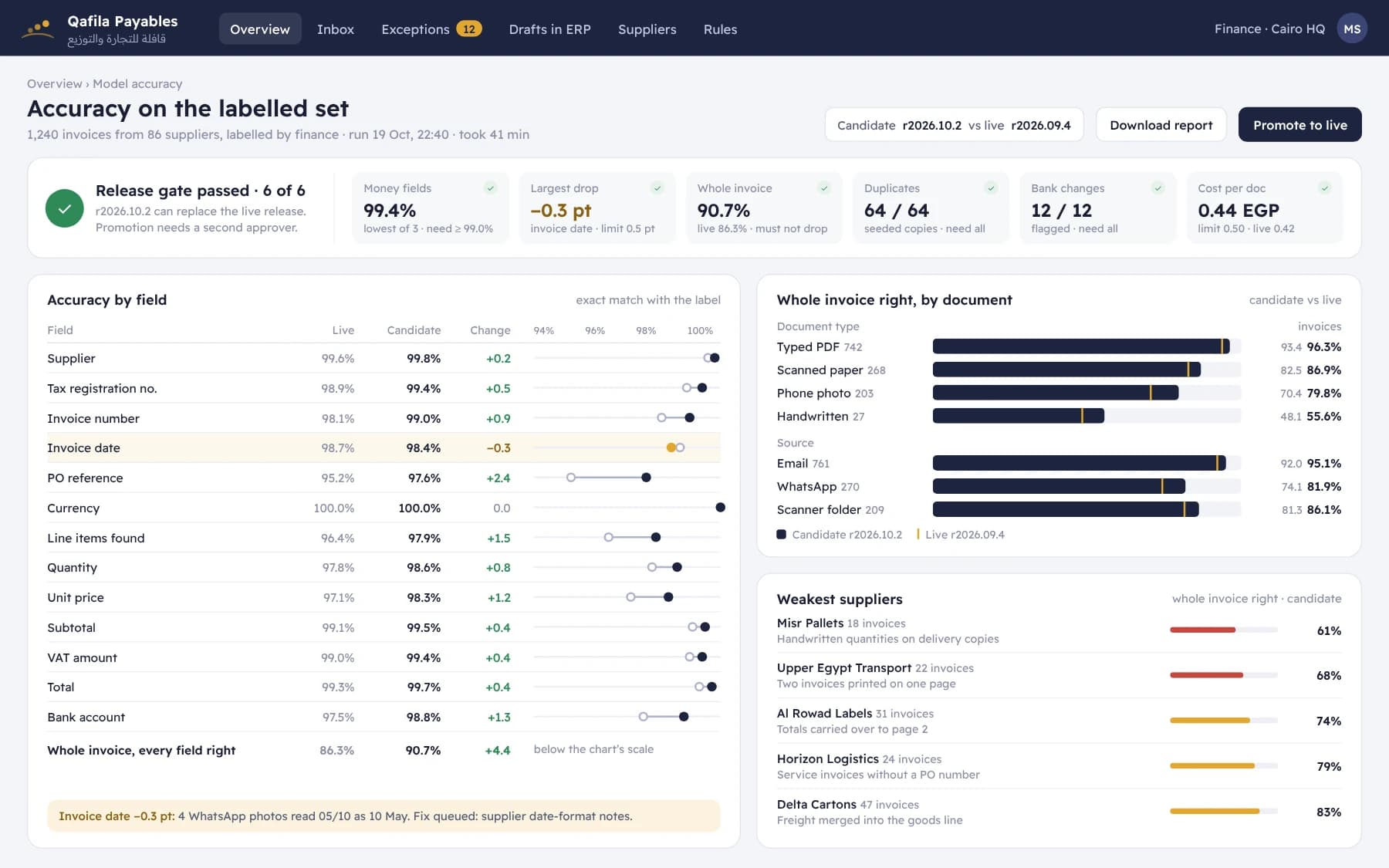Image resolution: width=1389 pixels, height=868 pixels.
Task: Select the PO reference field row
Action: (x=384, y=478)
